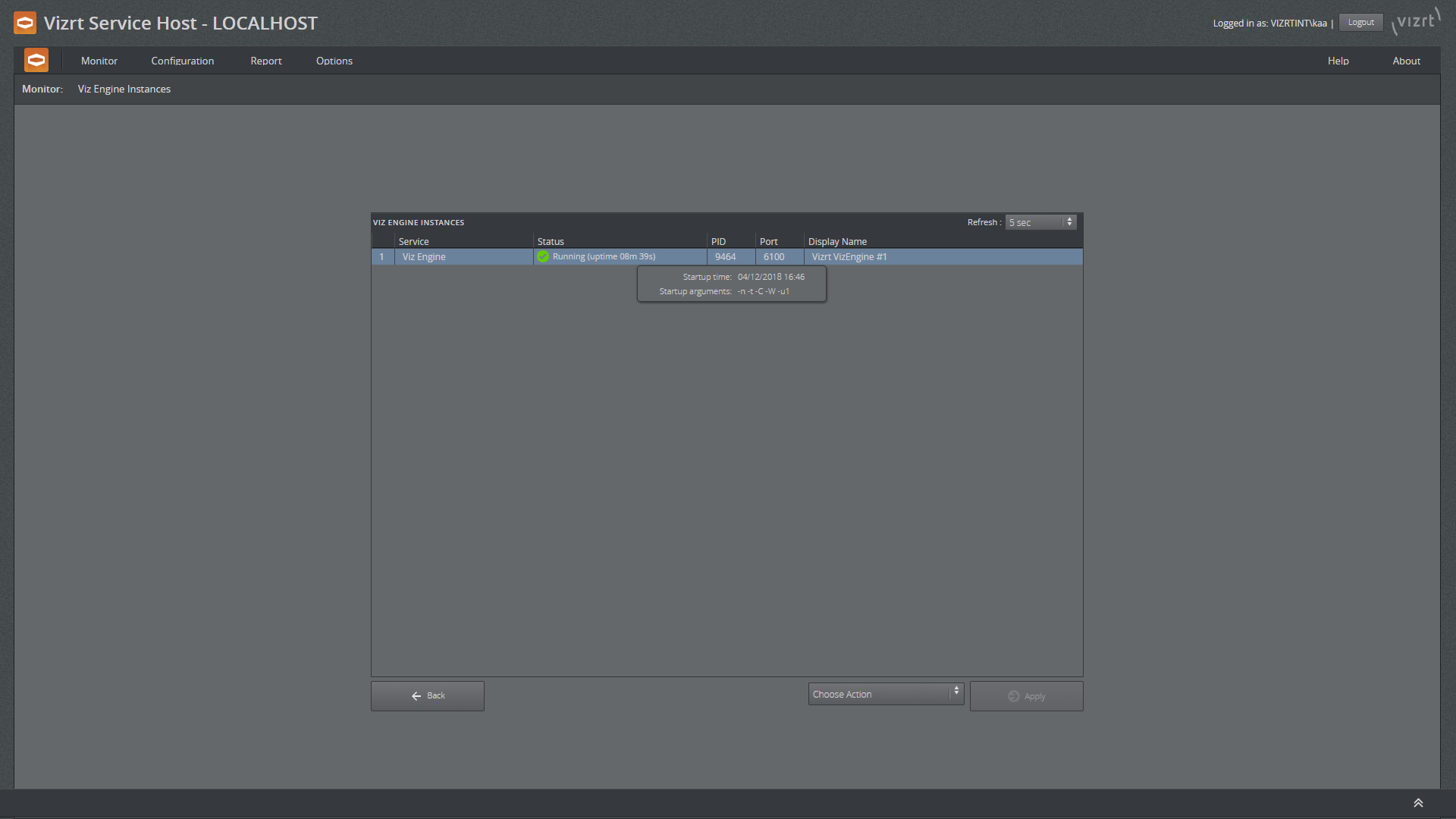
Task: Click the Viz Engine instance row
Action: 727,256
